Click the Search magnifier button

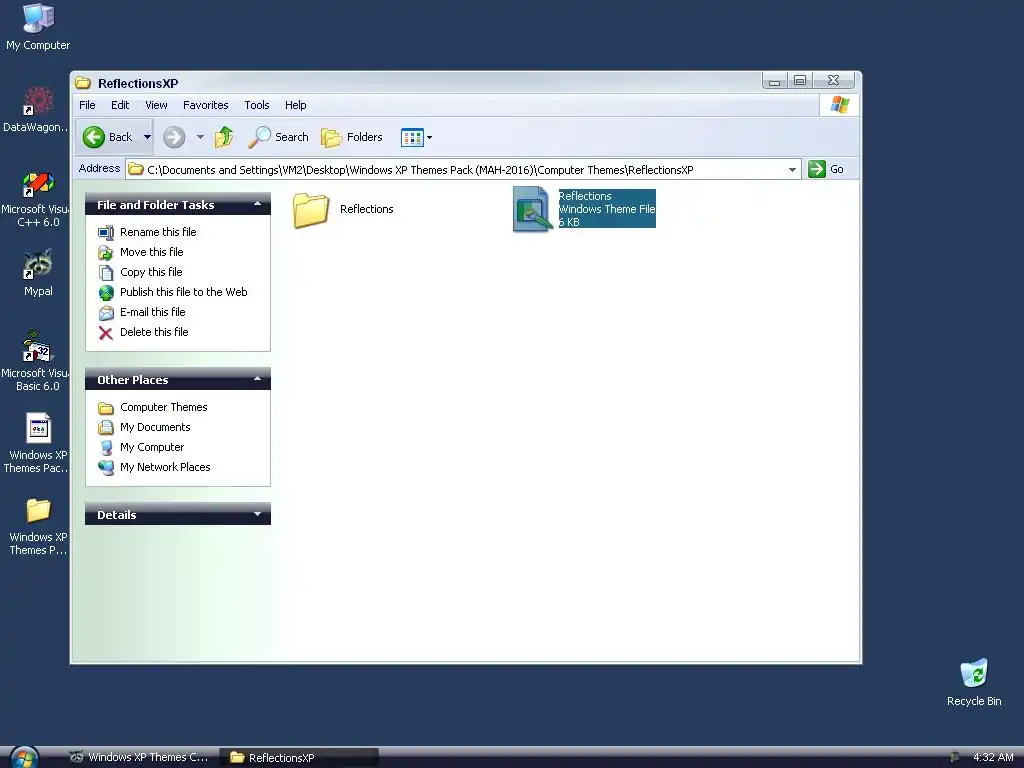(x=279, y=137)
